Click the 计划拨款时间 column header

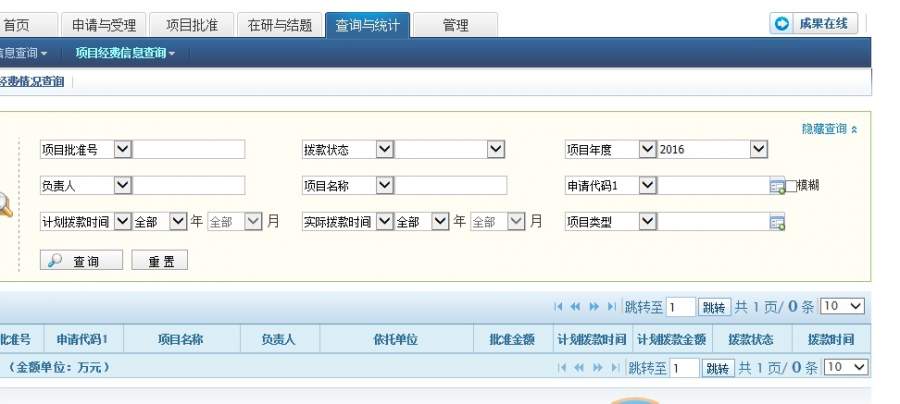592,339
